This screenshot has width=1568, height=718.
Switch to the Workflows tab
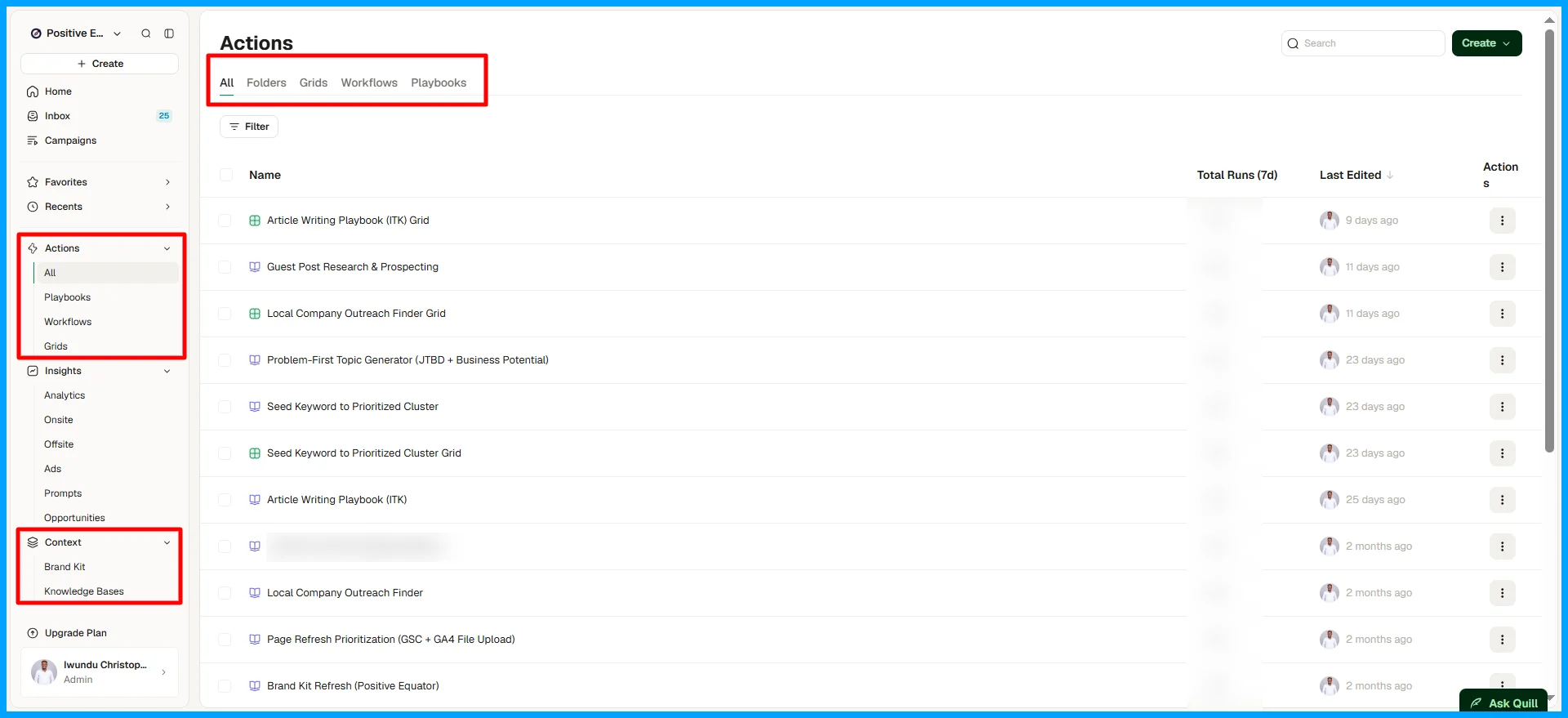tap(369, 83)
